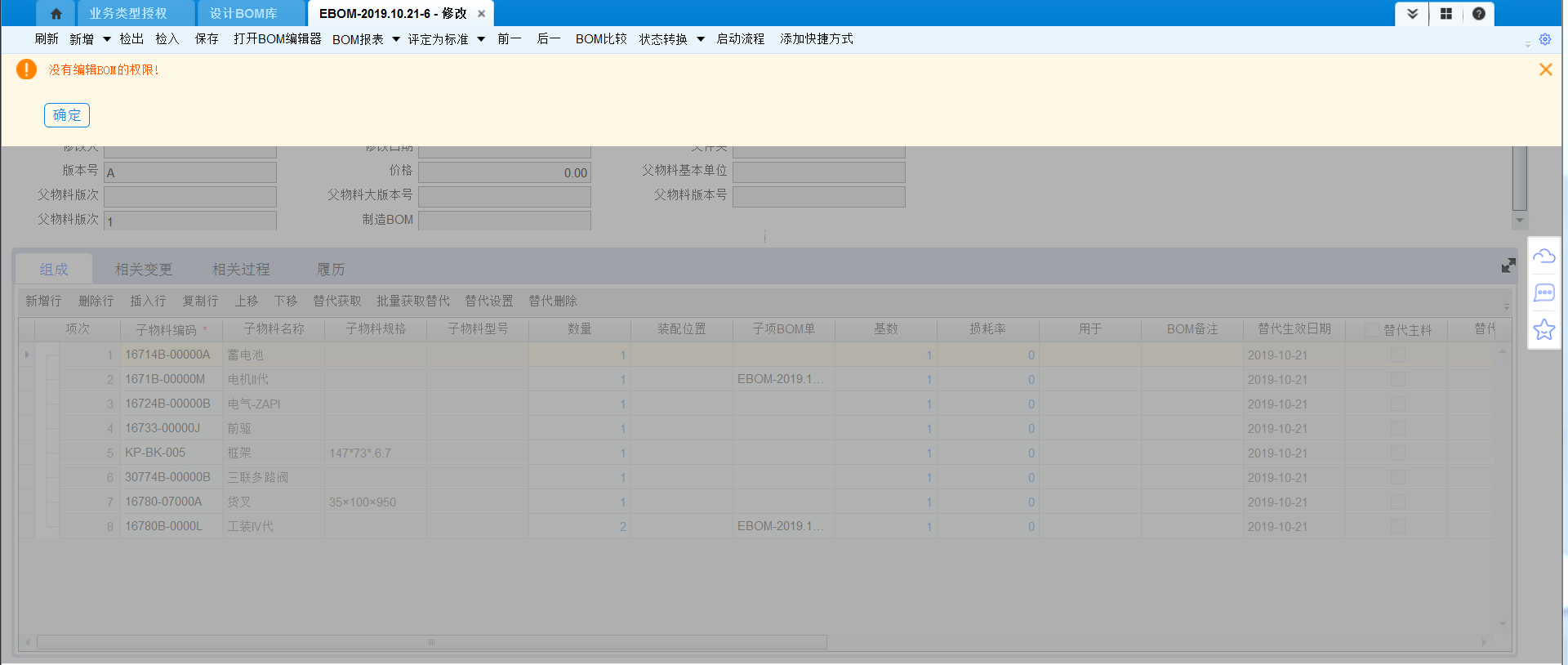The width and height of the screenshot is (1568, 665).
Task: Click the horizontal scrollbar of the grid
Action: point(431,642)
